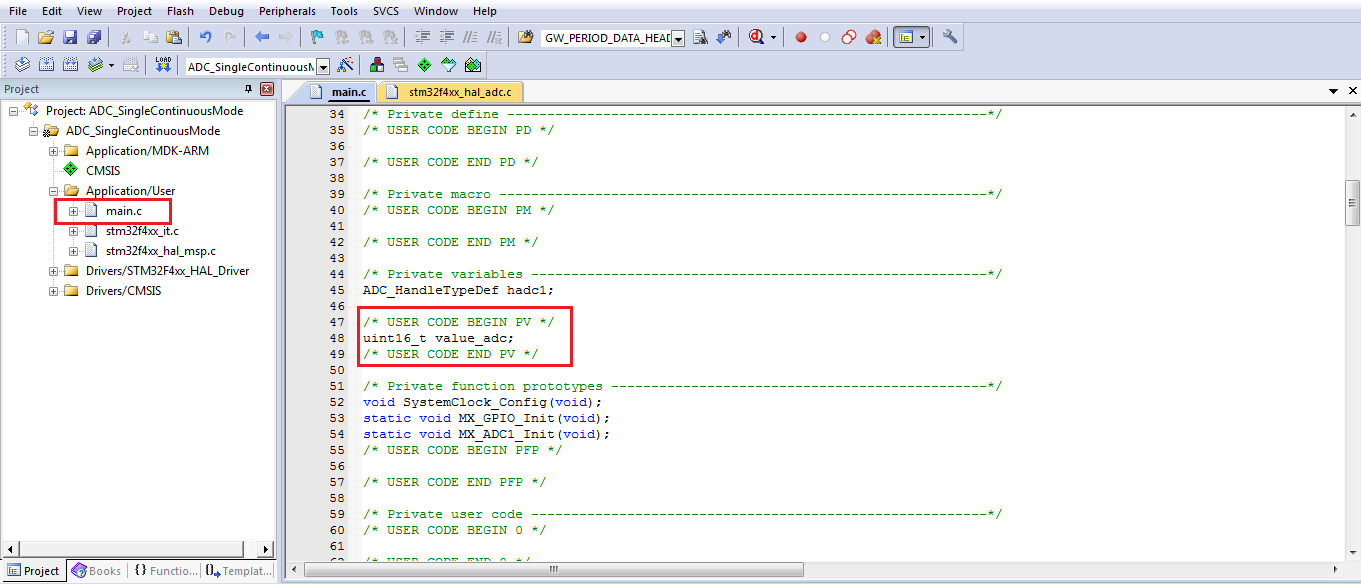This screenshot has height=584, width=1361.
Task: Click the editor's horizontal scrollbar thumb
Action: [551, 570]
